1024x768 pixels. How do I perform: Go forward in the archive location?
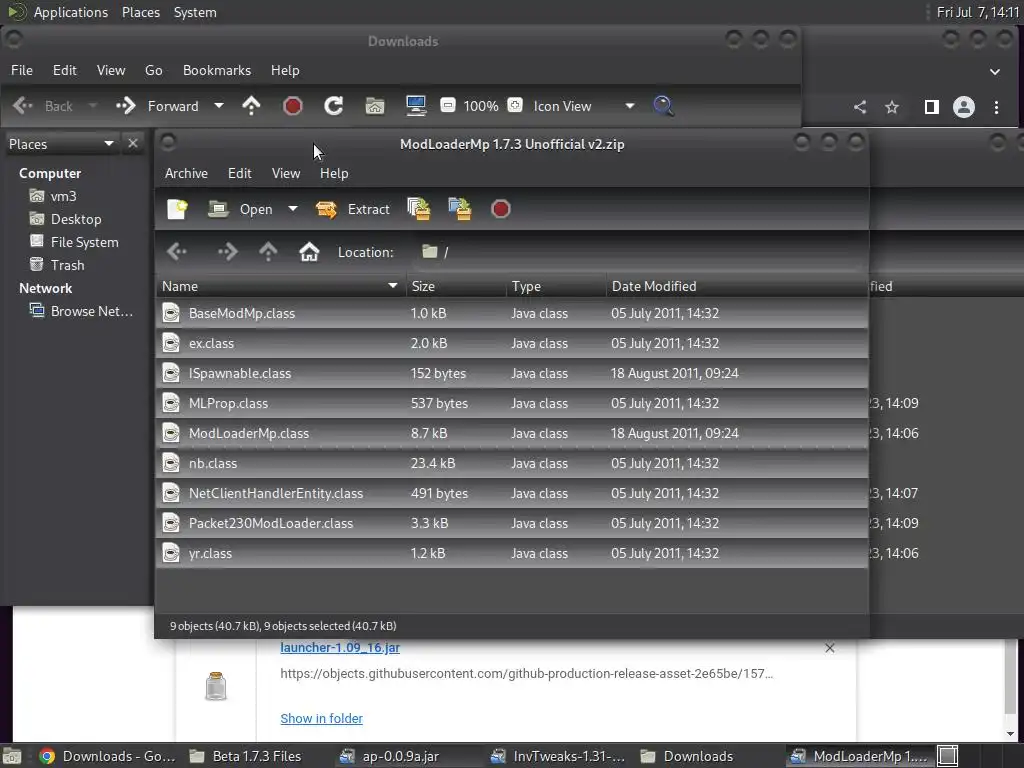pos(227,252)
